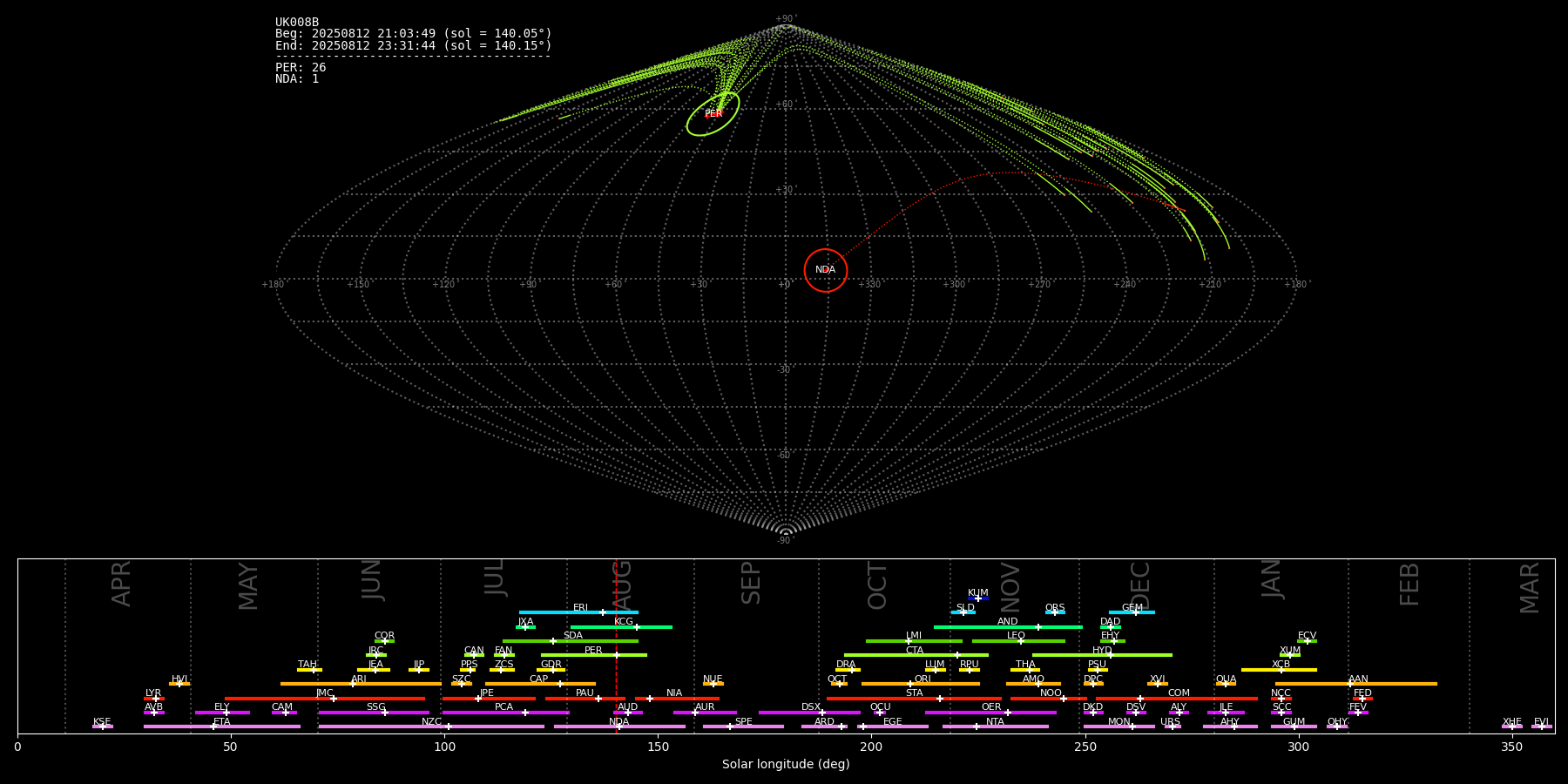This screenshot has width=1568, height=784.
Task: Click the NOO shower bar
Action: [1049, 698]
